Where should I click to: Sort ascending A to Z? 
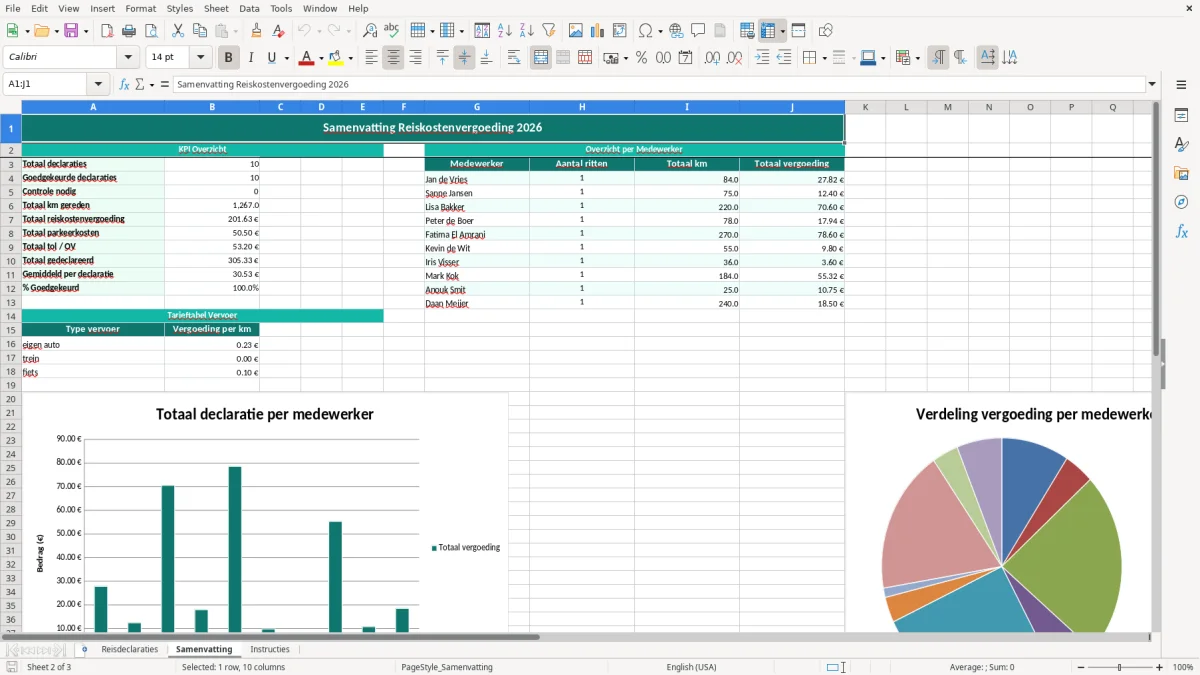504,31
